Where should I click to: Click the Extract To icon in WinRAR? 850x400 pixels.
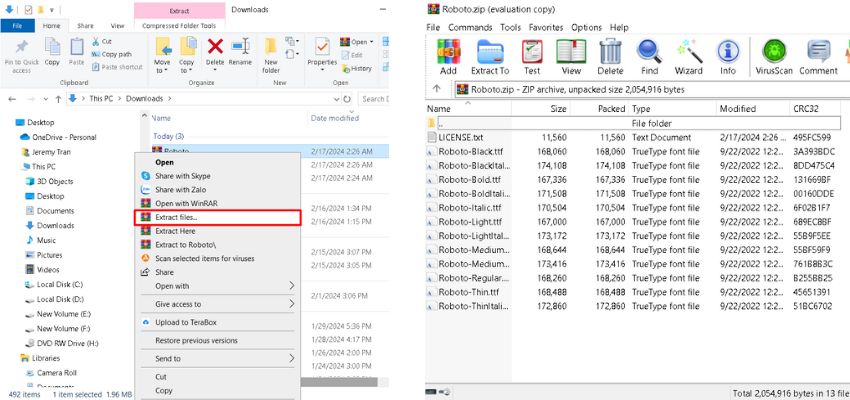[490, 52]
